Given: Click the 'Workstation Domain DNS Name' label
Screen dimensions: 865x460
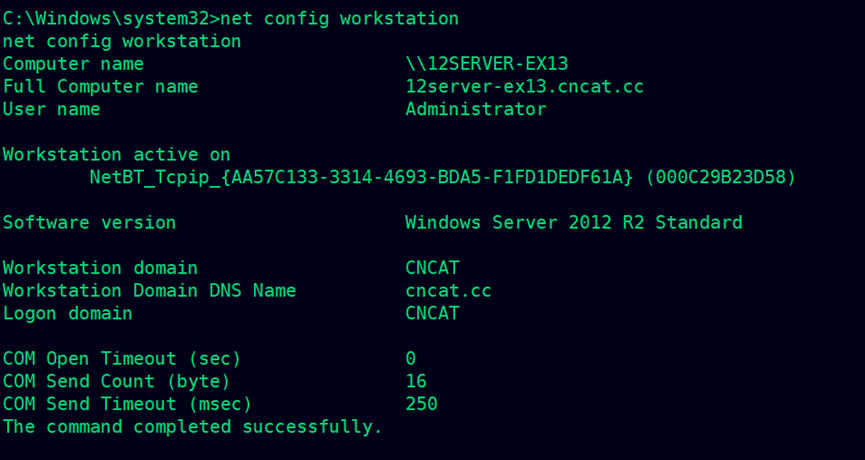Looking at the screenshot, I should [149, 291].
